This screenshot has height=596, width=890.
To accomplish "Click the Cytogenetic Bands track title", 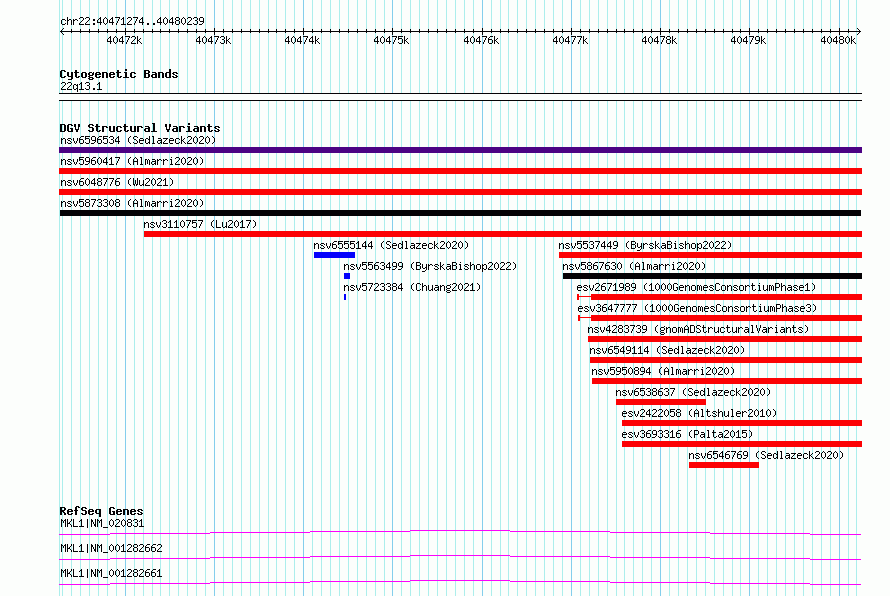I will pos(119,74).
